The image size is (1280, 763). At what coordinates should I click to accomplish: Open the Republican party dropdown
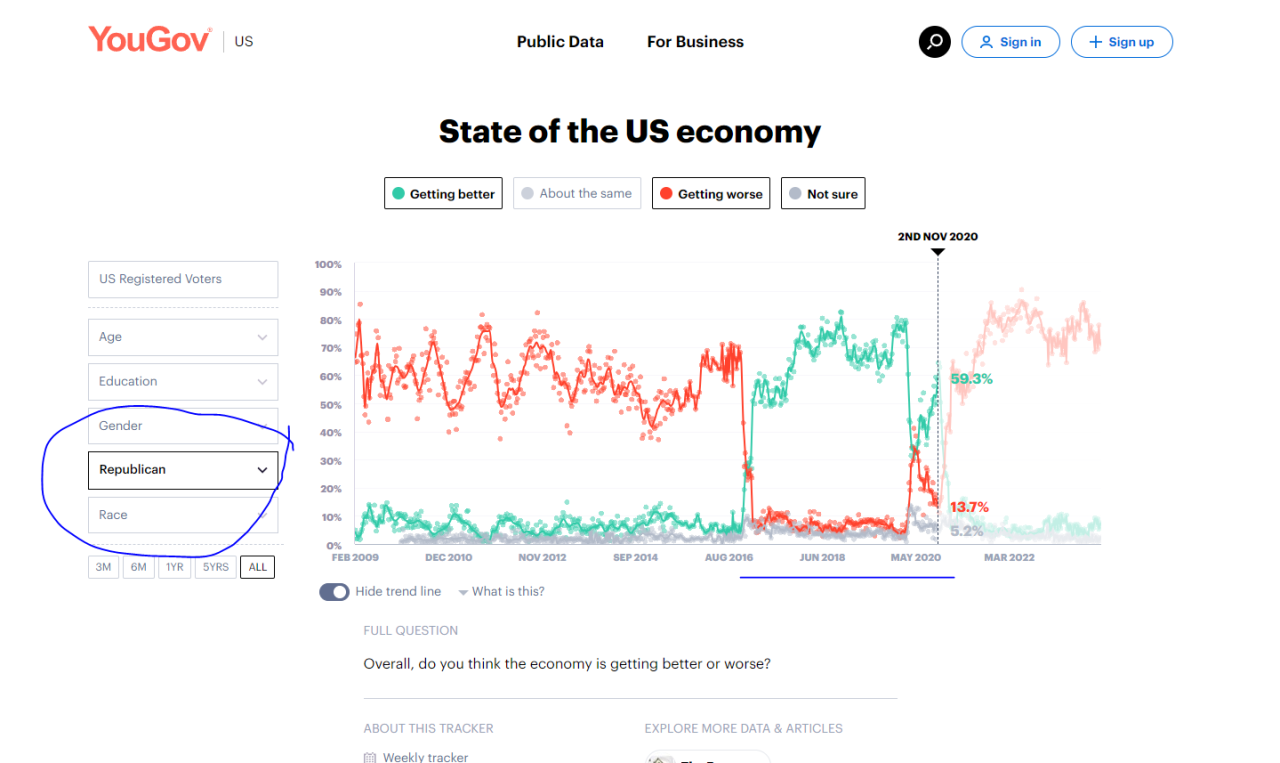pyautogui.click(x=183, y=470)
